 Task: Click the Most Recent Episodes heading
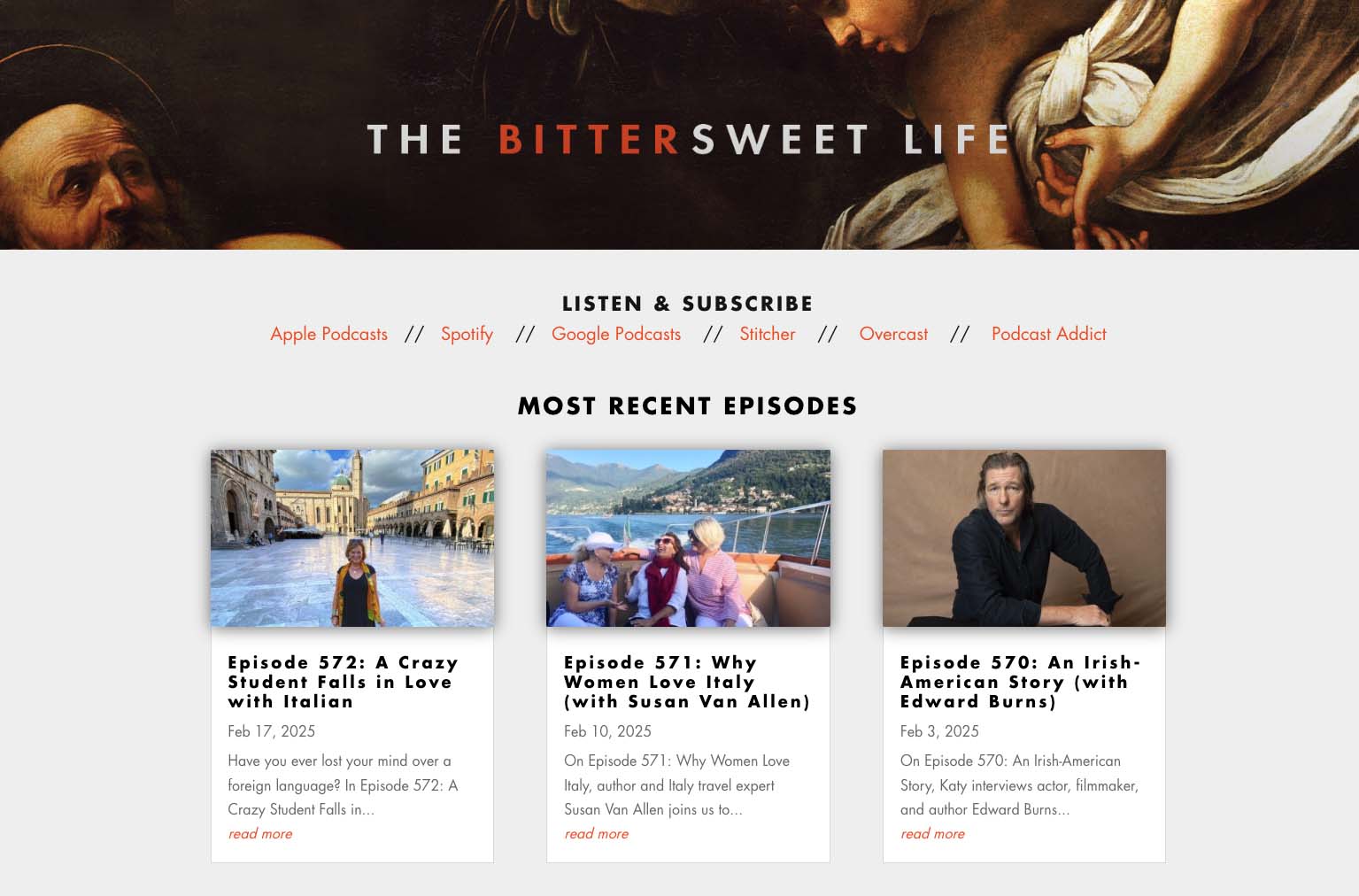coord(688,406)
